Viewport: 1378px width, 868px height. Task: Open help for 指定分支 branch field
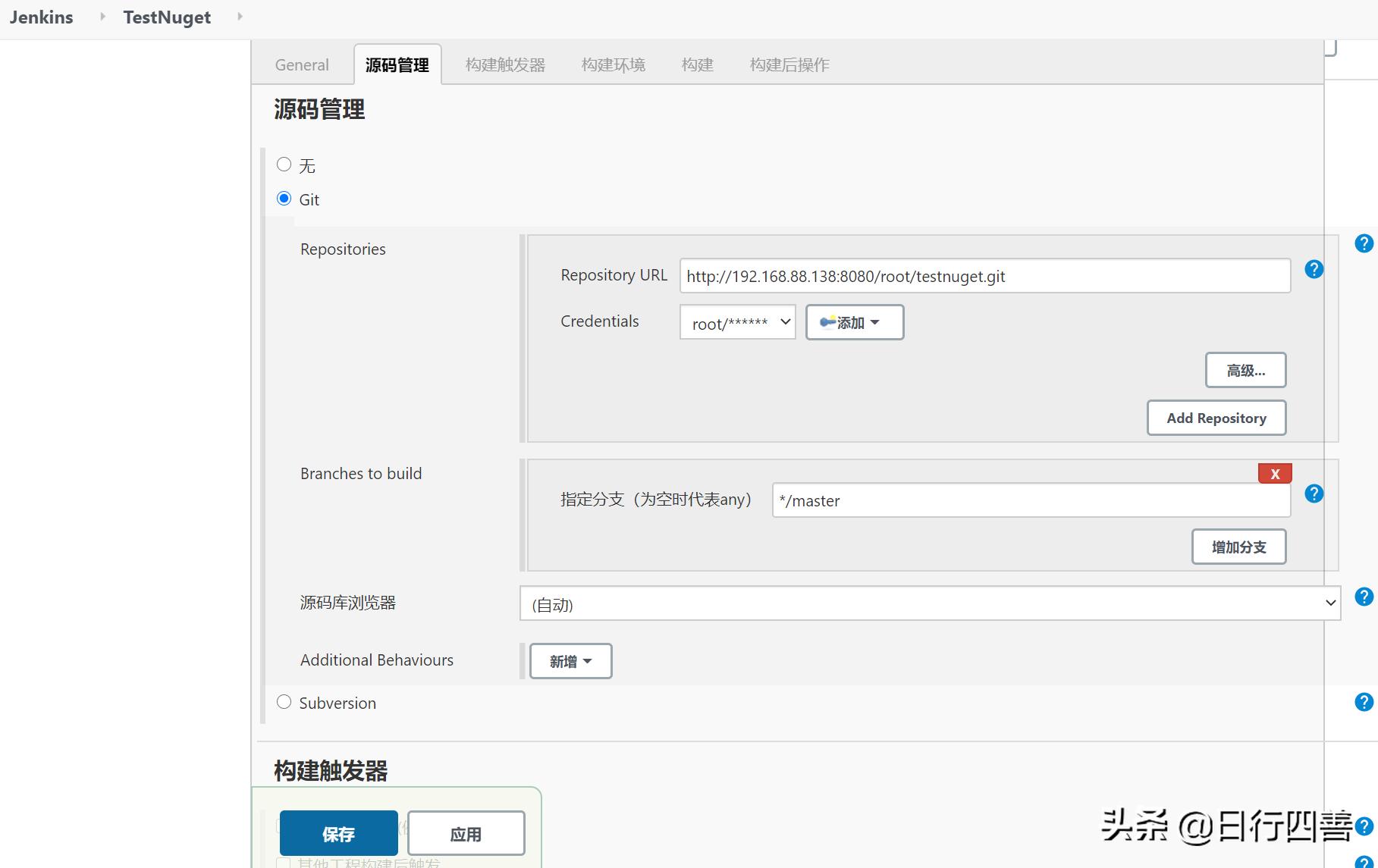tap(1314, 494)
